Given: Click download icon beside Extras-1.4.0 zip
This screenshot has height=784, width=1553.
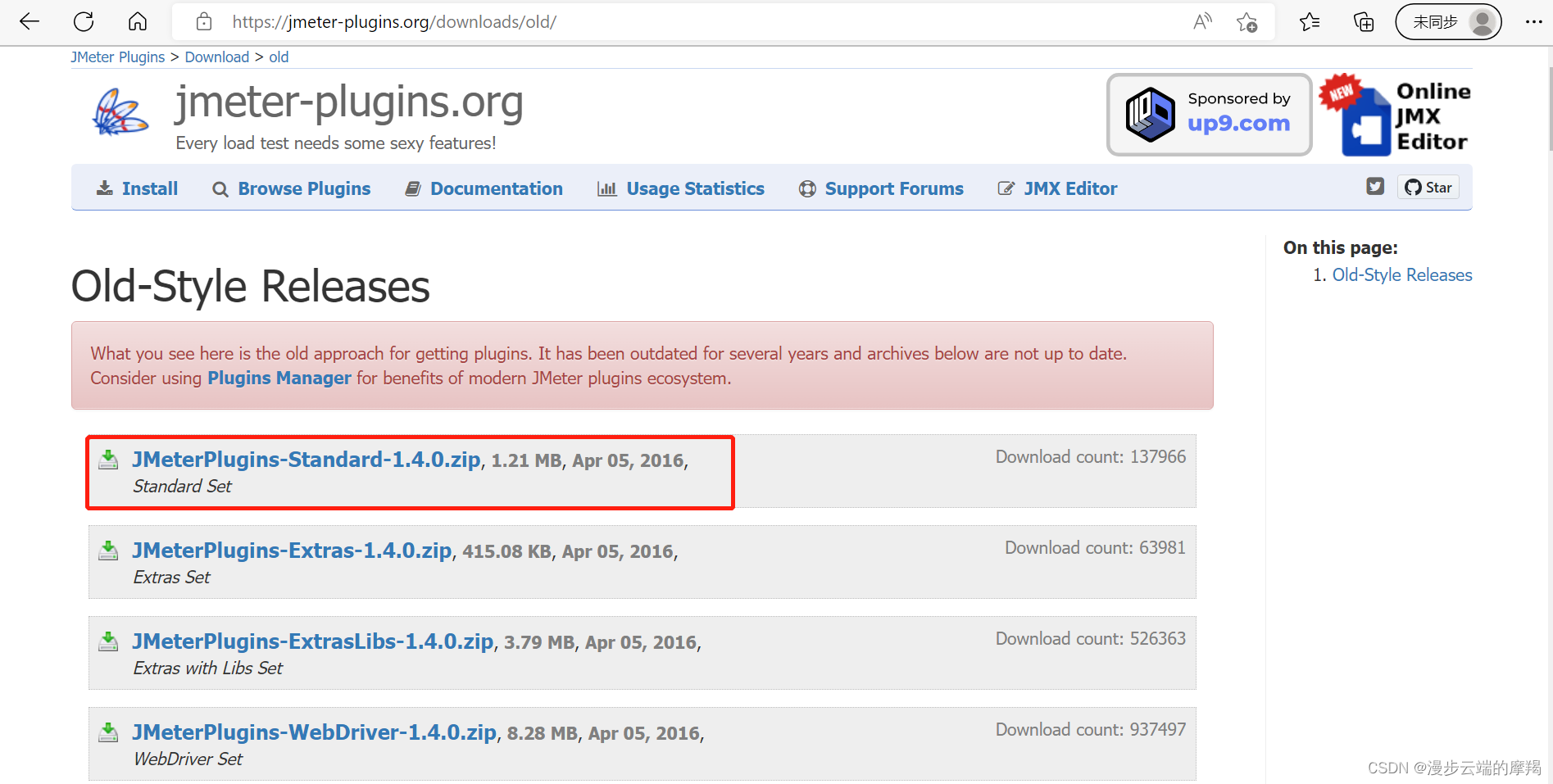Looking at the screenshot, I should tap(108, 551).
